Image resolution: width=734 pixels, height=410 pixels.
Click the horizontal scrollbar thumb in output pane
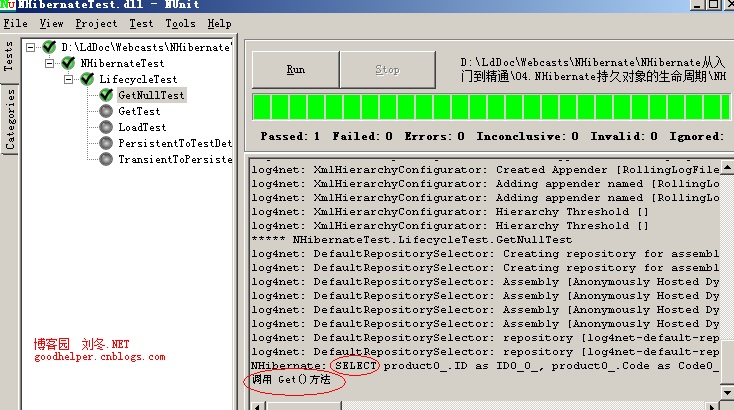point(302,406)
